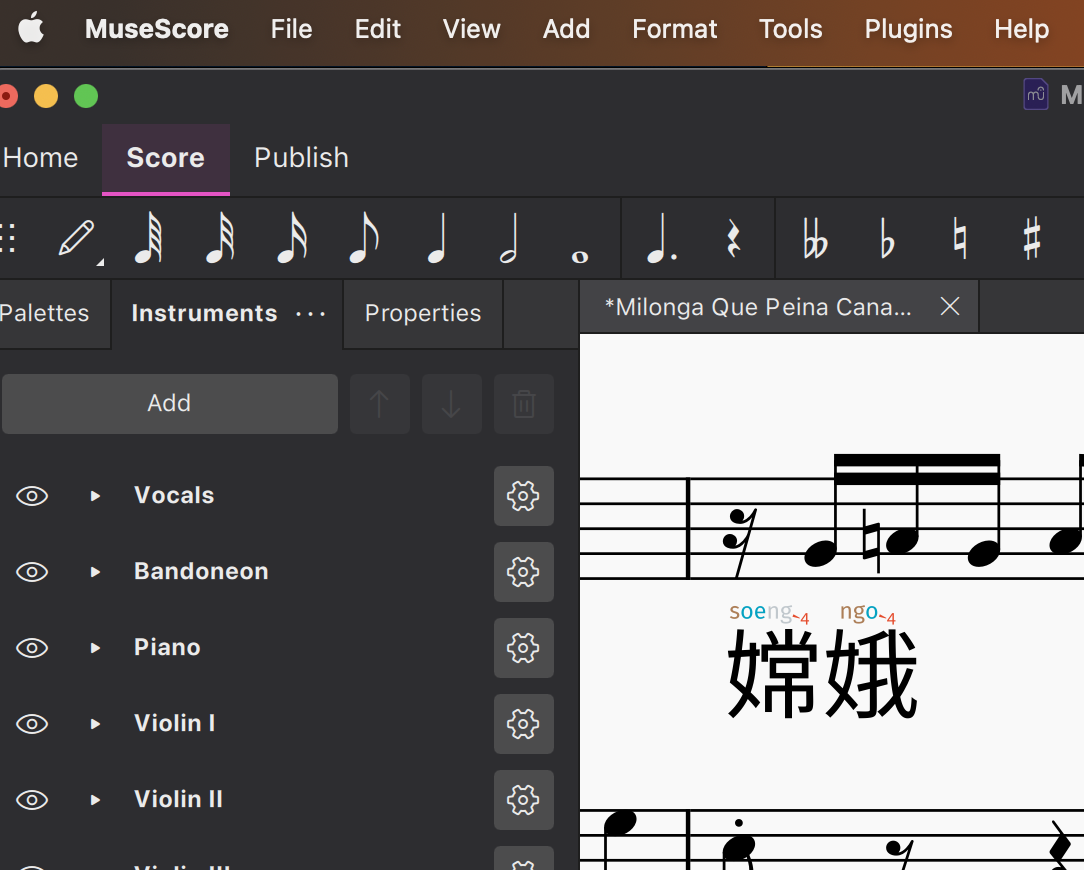Toggle visibility of Violin I
The height and width of the screenshot is (870, 1084).
(x=32, y=724)
